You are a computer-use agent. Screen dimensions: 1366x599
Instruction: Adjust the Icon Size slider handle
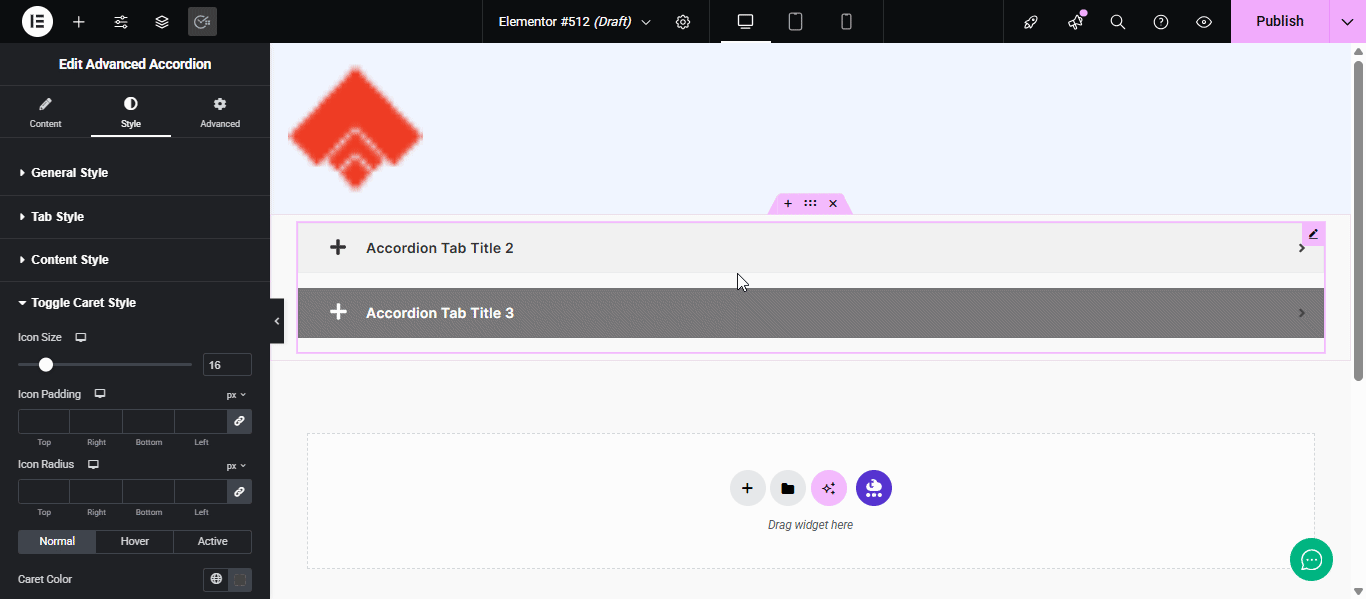[x=46, y=364]
